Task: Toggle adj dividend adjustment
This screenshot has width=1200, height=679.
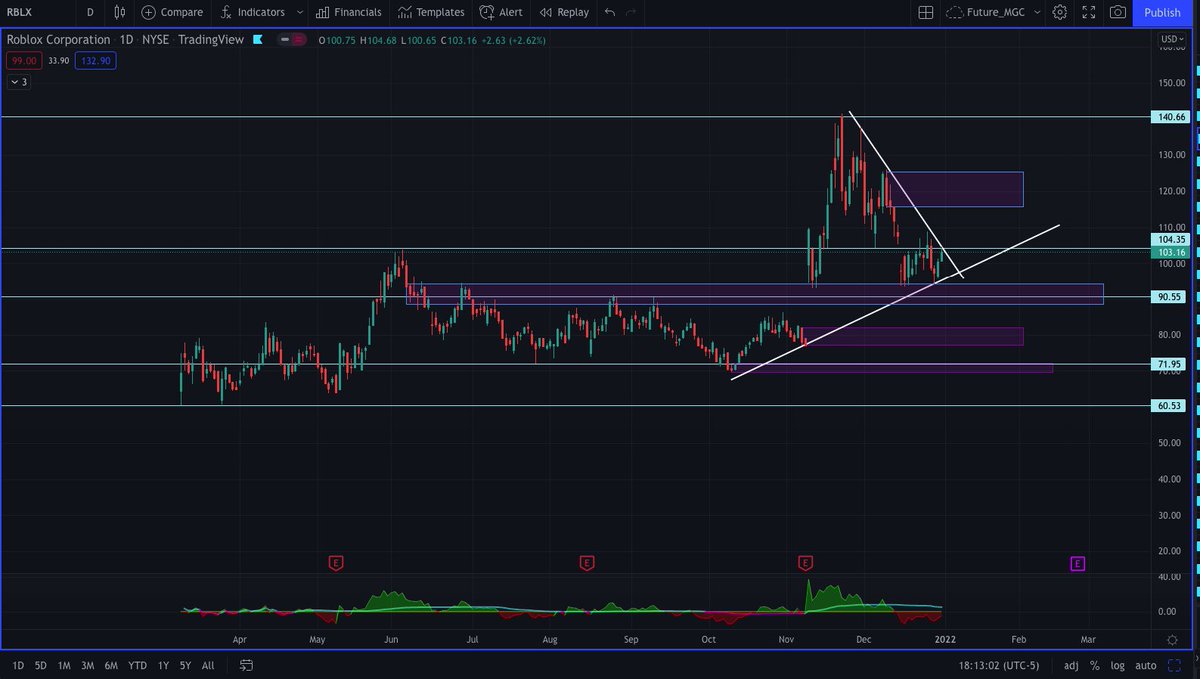Action: tap(1071, 665)
